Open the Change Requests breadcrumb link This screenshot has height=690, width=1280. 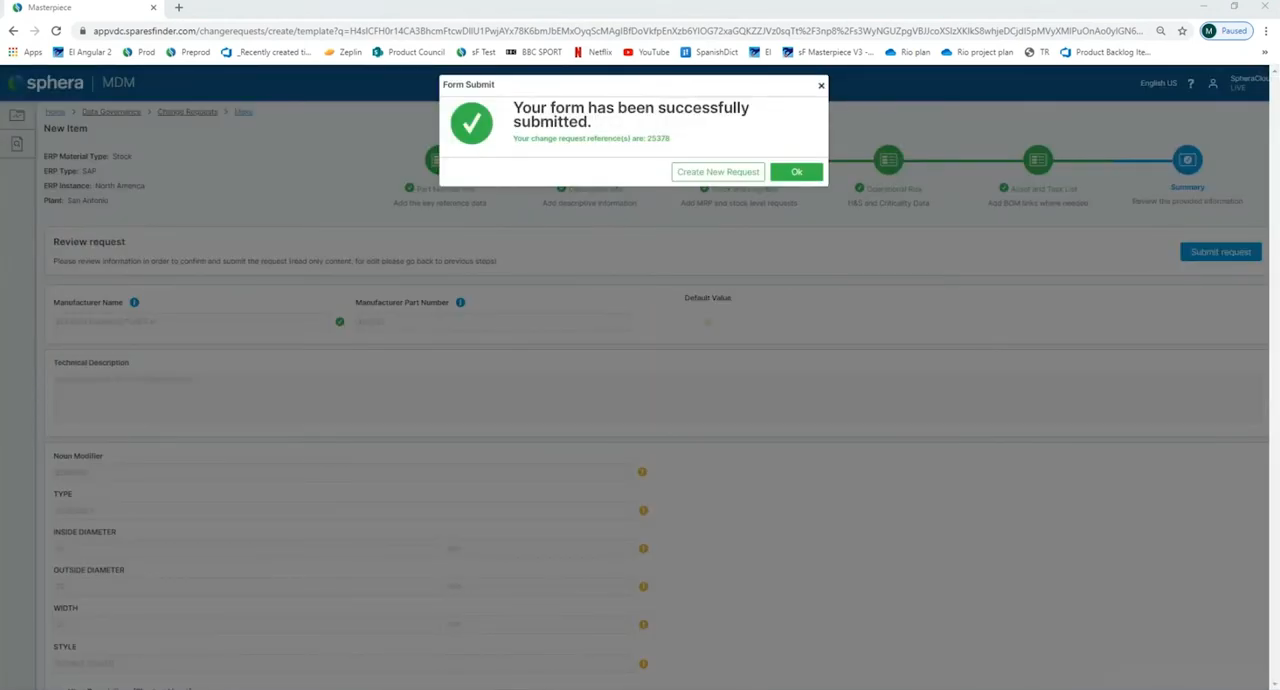187,112
